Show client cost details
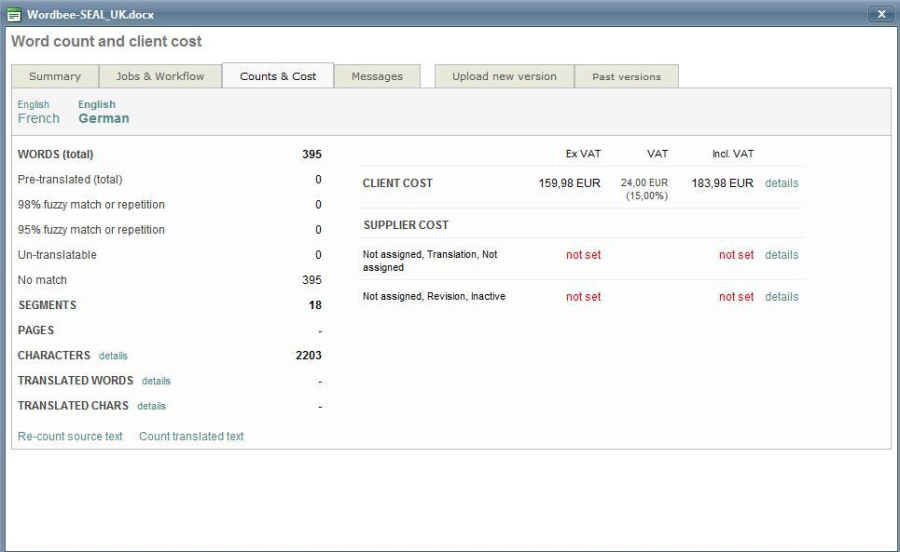The image size is (900, 552). pos(781,183)
